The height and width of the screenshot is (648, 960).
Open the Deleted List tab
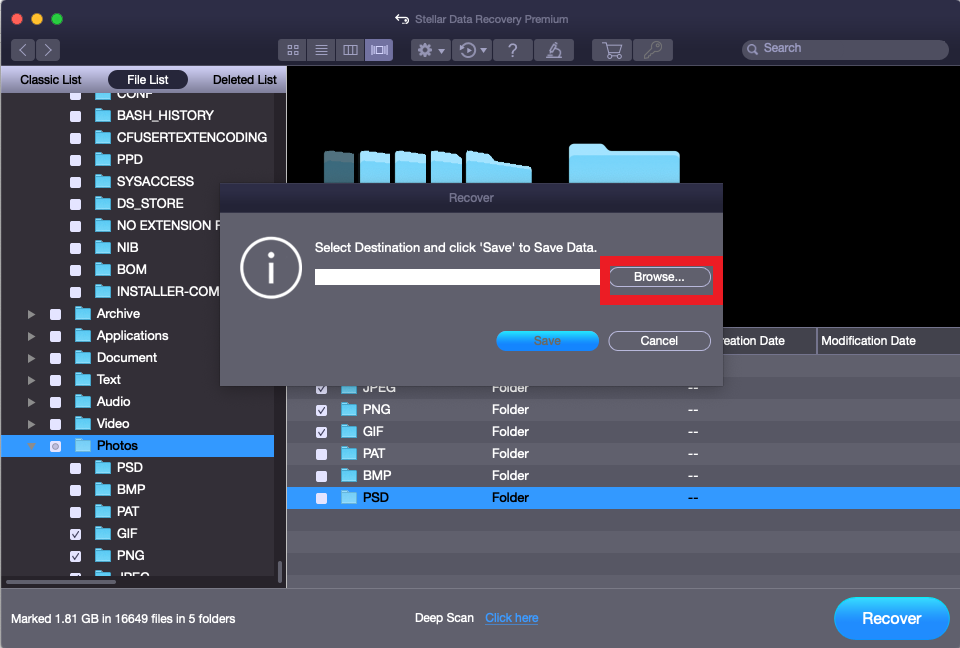[x=244, y=80]
